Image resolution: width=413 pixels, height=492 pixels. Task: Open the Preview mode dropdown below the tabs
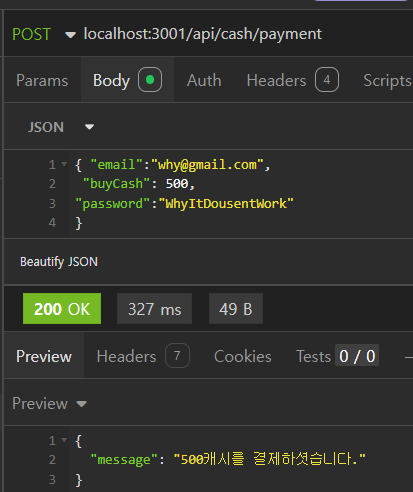(49, 403)
